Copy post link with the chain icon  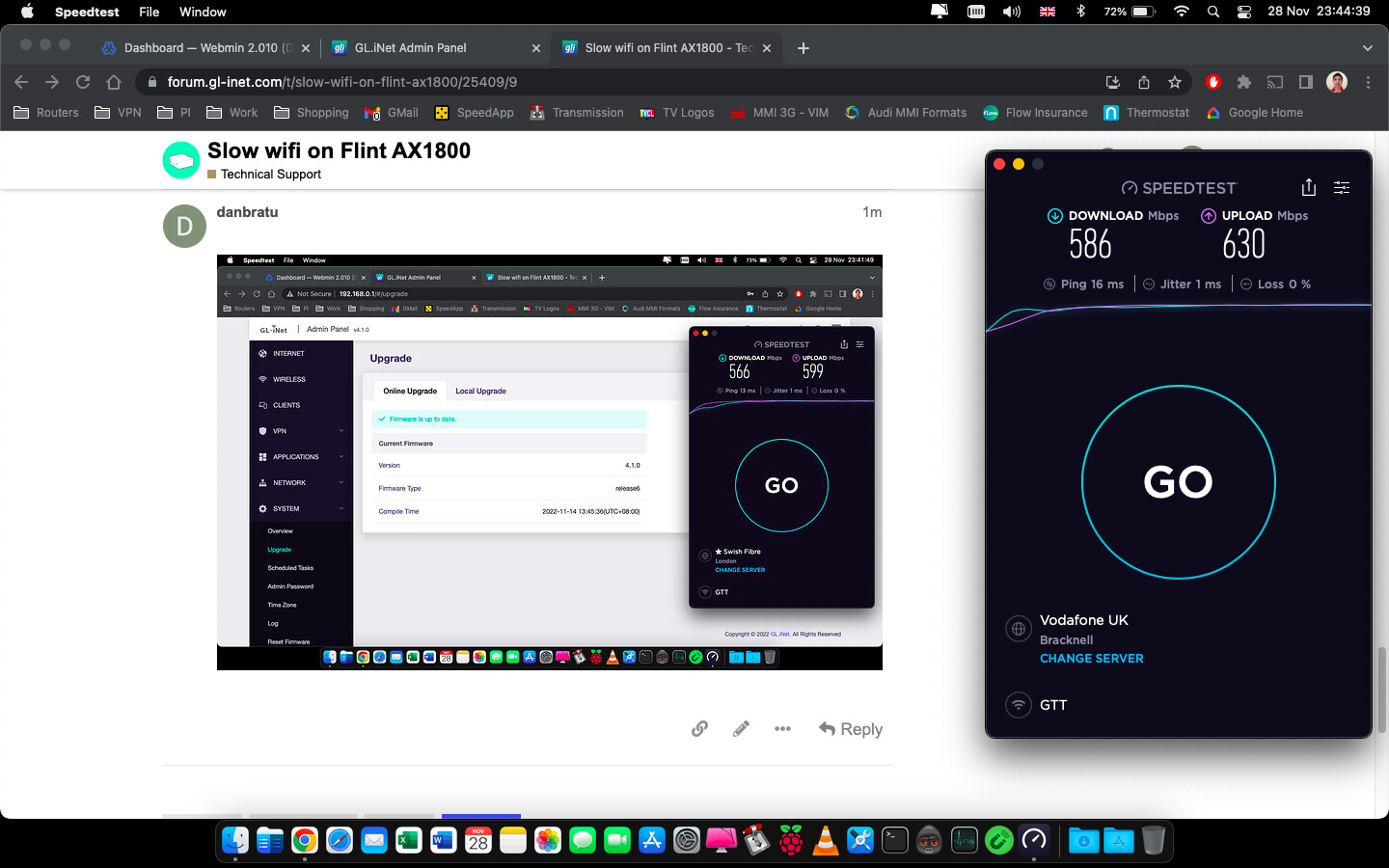(699, 729)
